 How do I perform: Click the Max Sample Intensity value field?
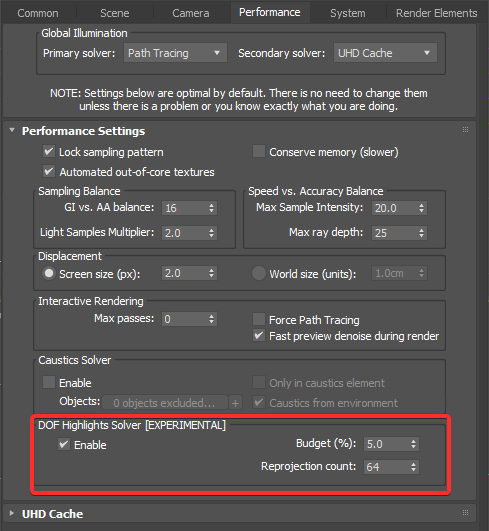[394, 208]
